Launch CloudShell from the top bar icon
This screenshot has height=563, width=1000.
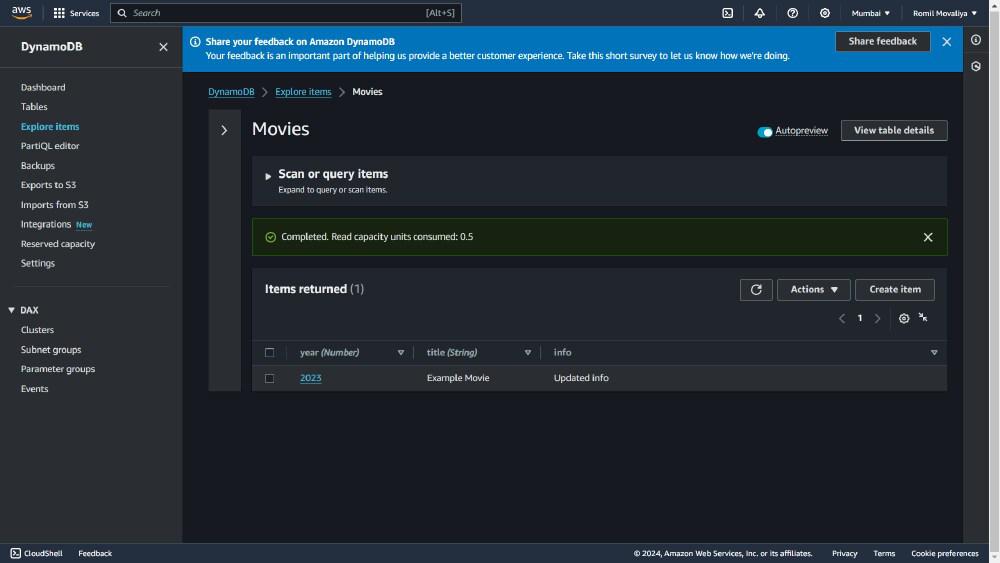(x=727, y=13)
